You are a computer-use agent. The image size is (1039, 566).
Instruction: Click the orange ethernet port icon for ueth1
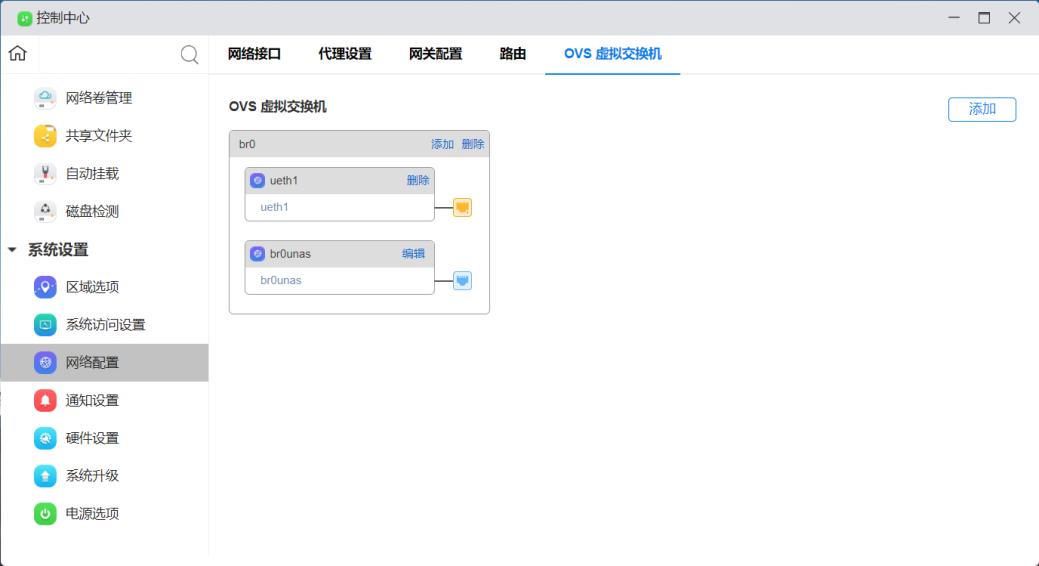[x=462, y=208]
